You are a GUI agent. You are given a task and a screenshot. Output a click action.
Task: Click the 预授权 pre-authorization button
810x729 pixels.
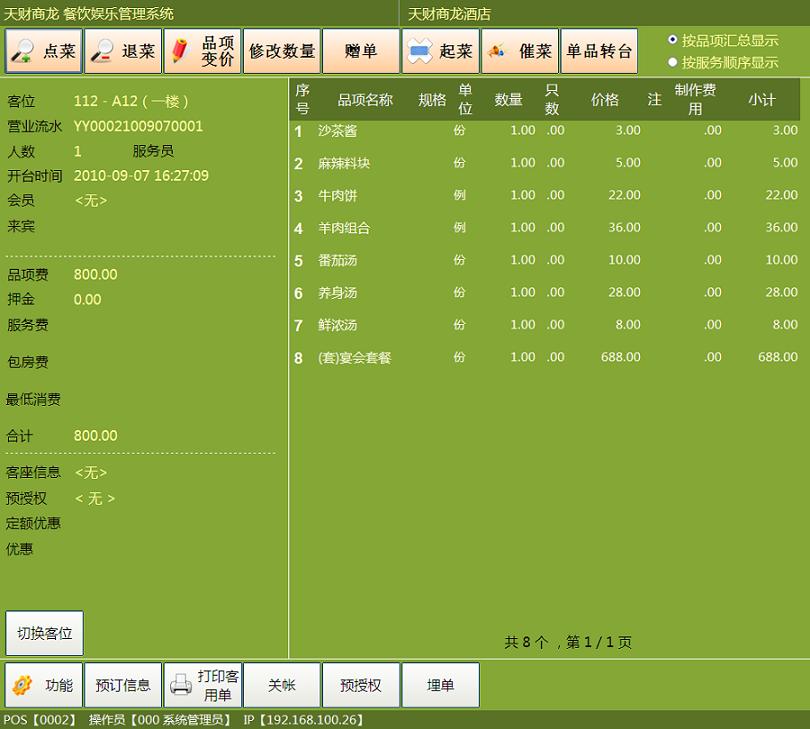(360, 685)
